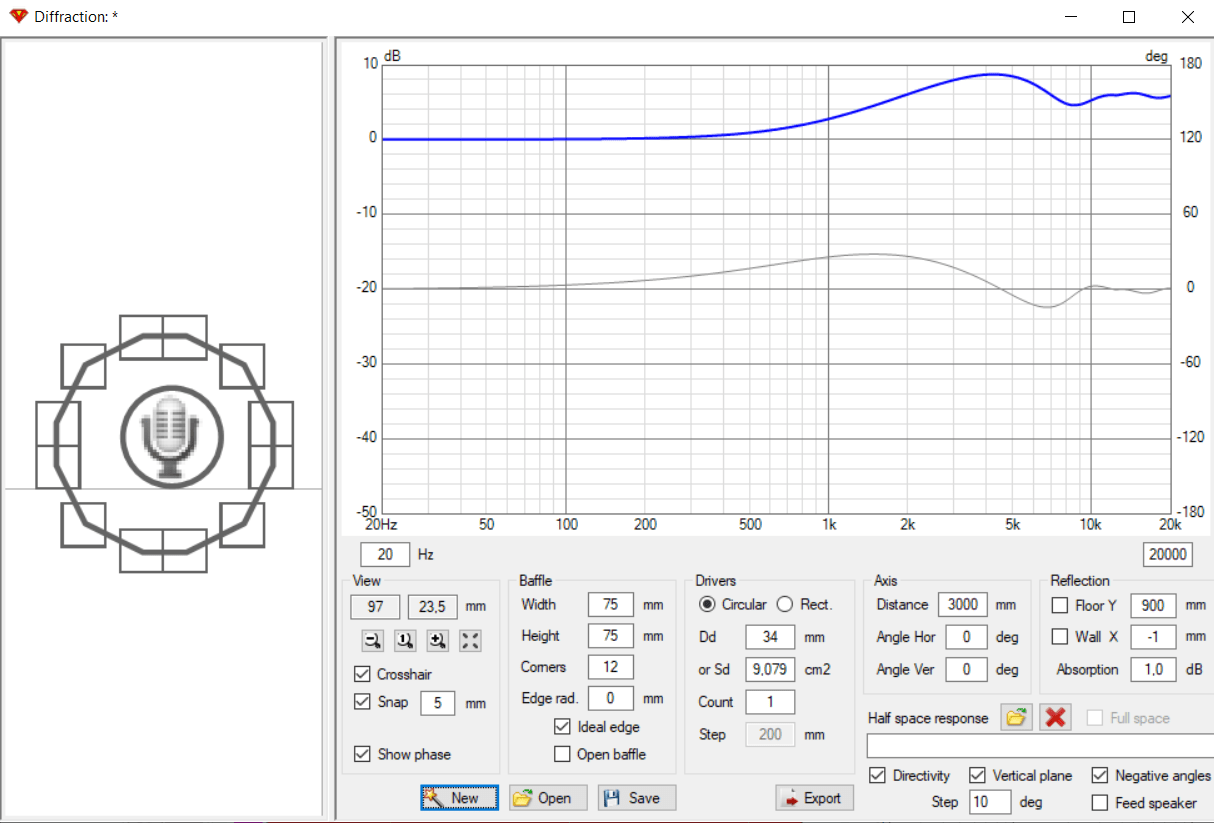The width and height of the screenshot is (1214, 823).
Task: Disable the Show phase checkbox
Action: (362, 754)
